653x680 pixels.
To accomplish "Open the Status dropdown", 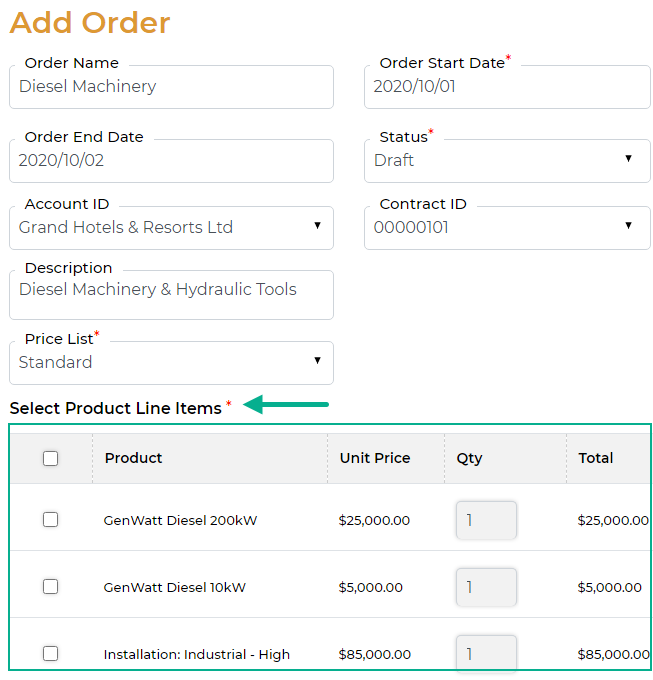I will point(507,160).
